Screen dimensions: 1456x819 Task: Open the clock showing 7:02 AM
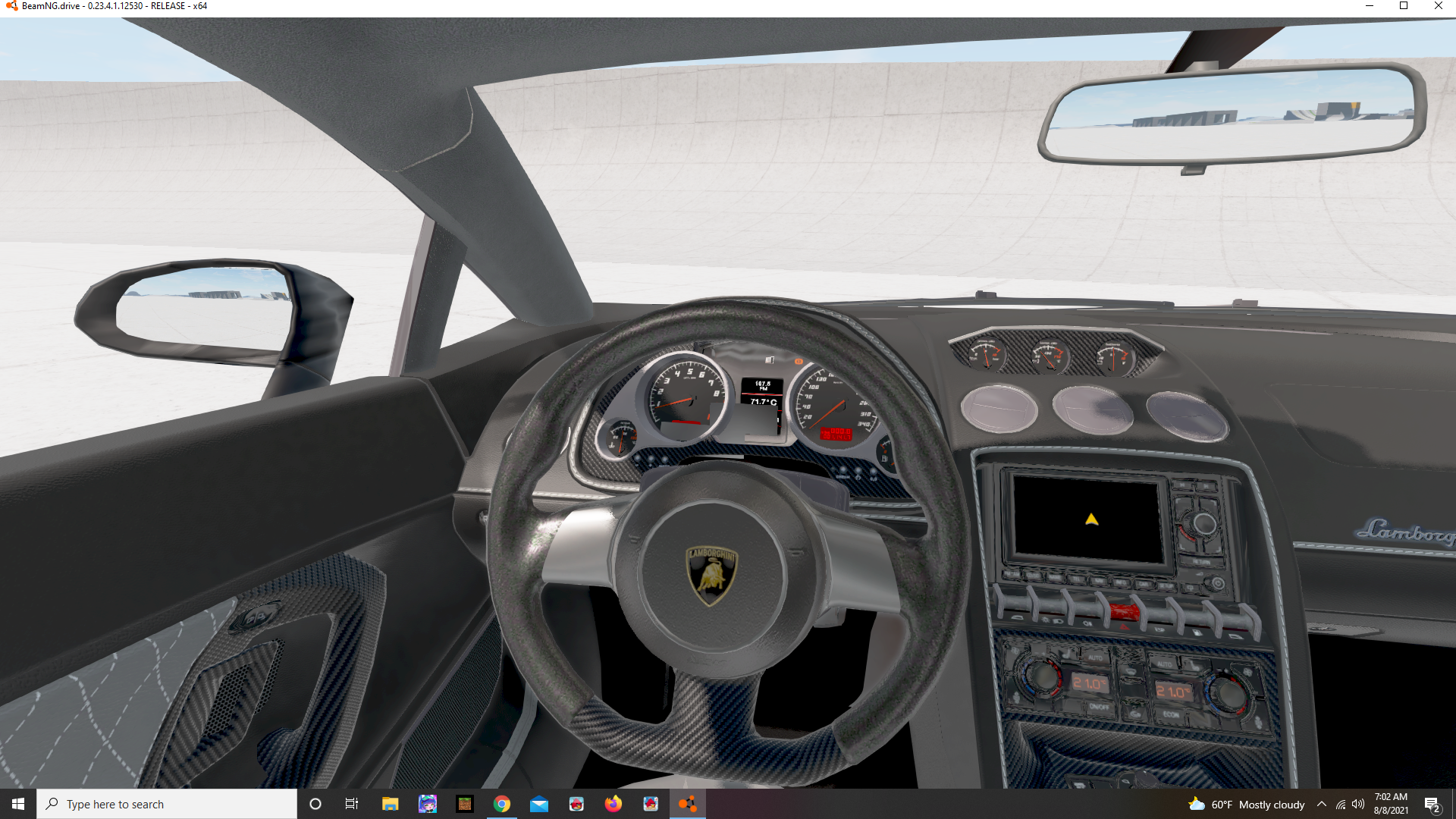tap(1391, 804)
